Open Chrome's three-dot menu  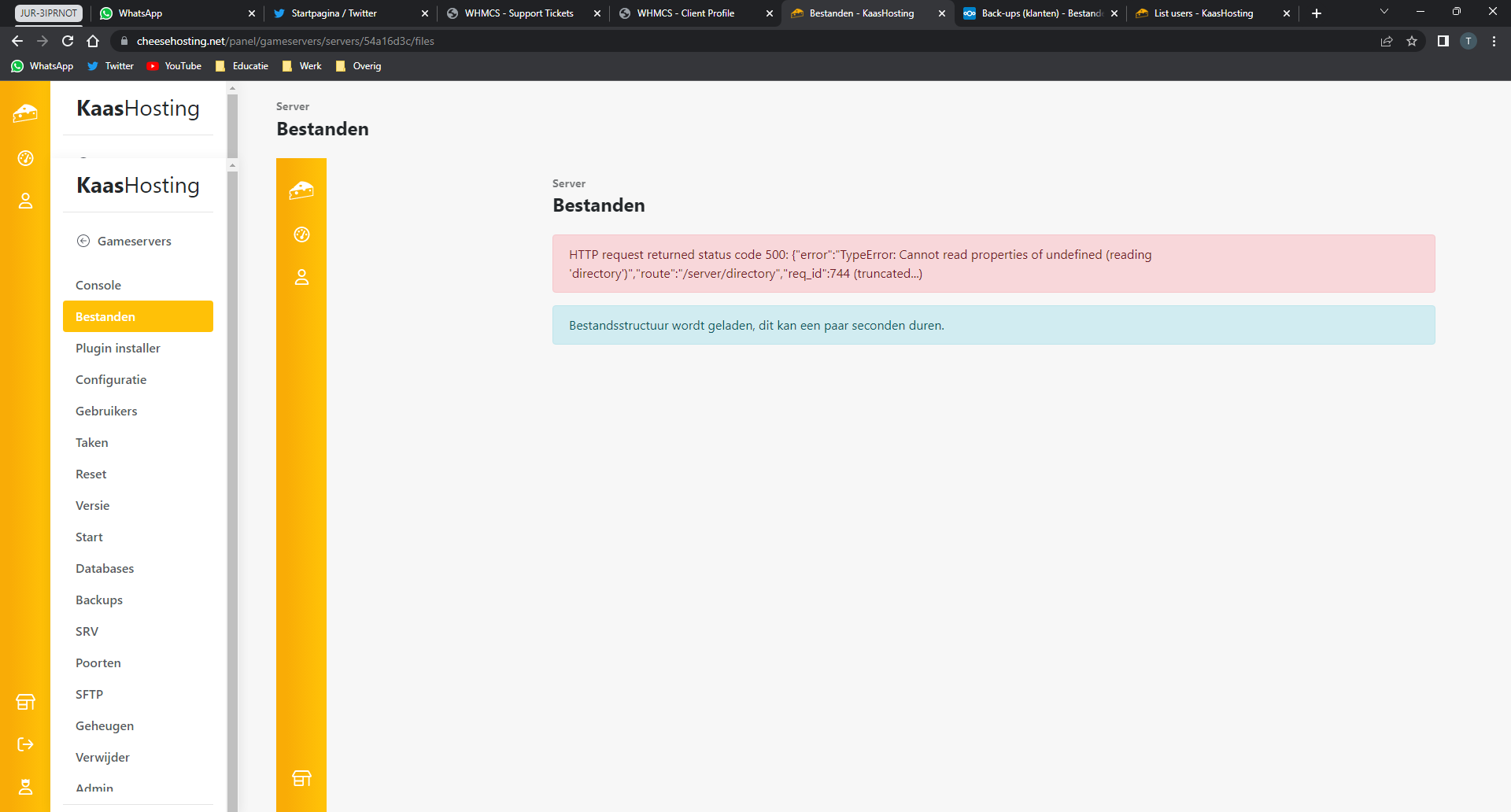click(1494, 41)
